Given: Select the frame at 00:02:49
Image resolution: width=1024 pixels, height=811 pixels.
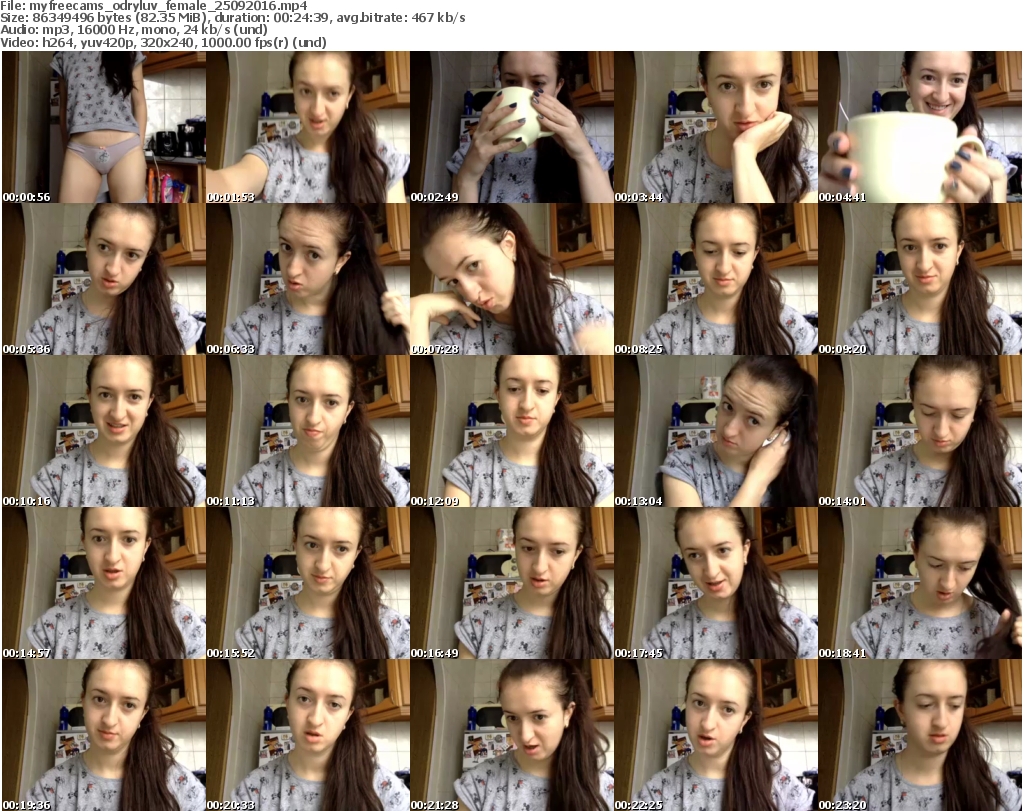Looking at the screenshot, I should click(511, 127).
